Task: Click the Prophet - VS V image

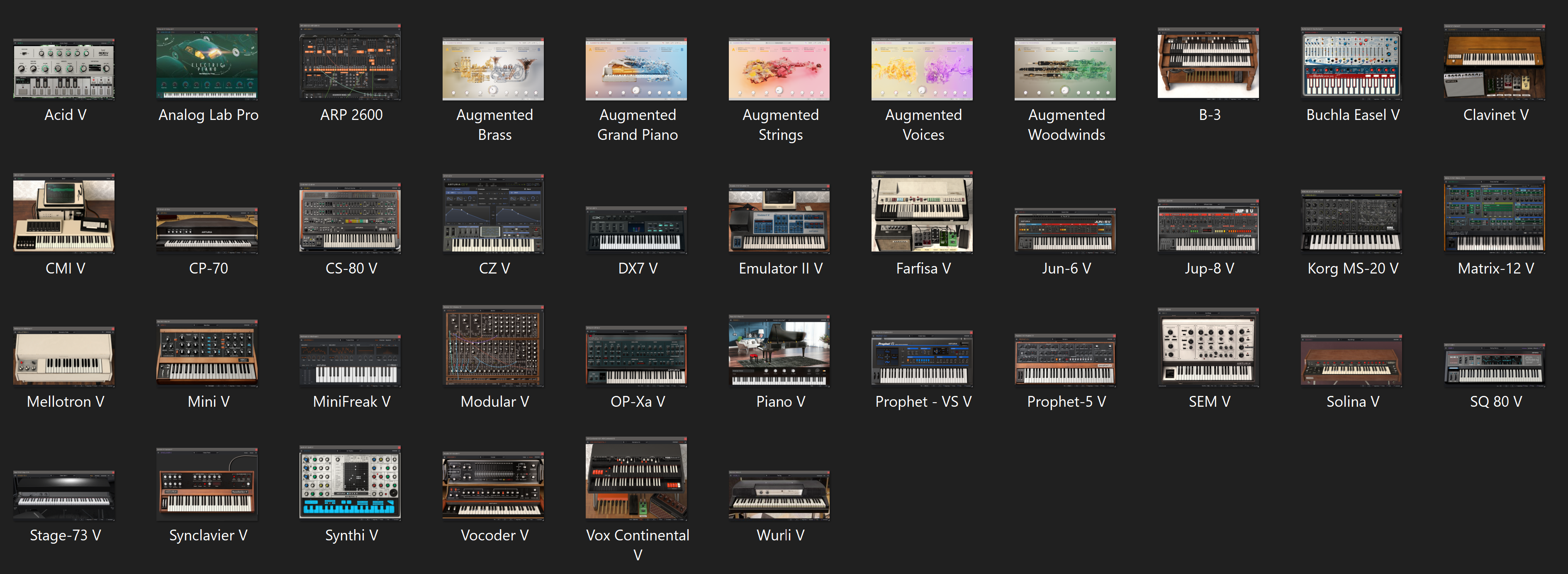Action: 922,359
